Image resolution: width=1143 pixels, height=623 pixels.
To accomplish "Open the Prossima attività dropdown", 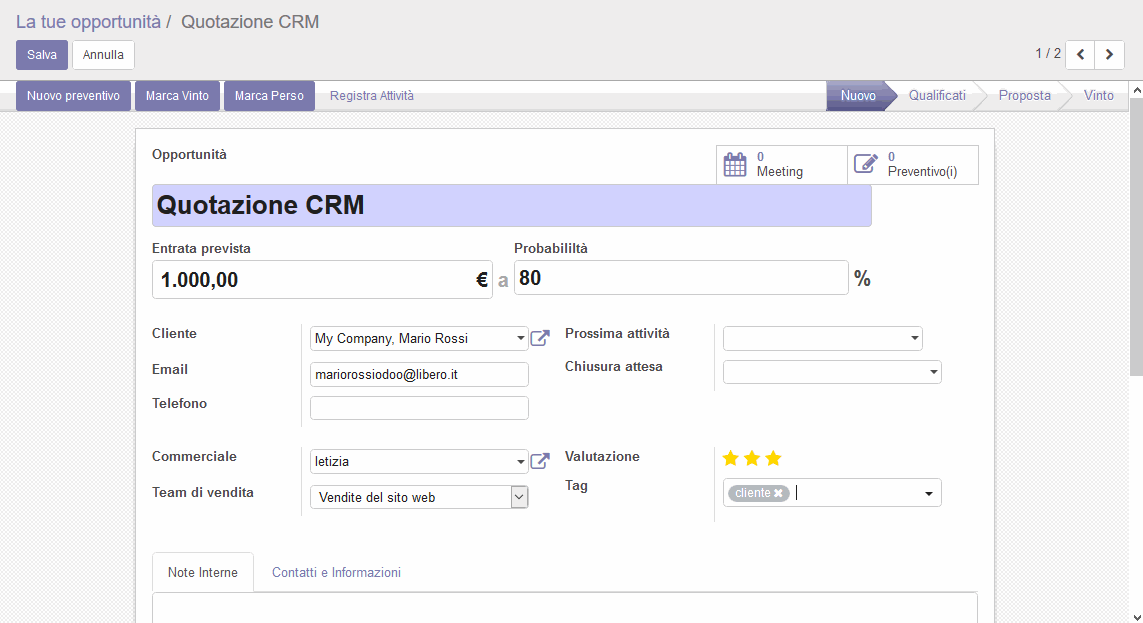I will (914, 339).
